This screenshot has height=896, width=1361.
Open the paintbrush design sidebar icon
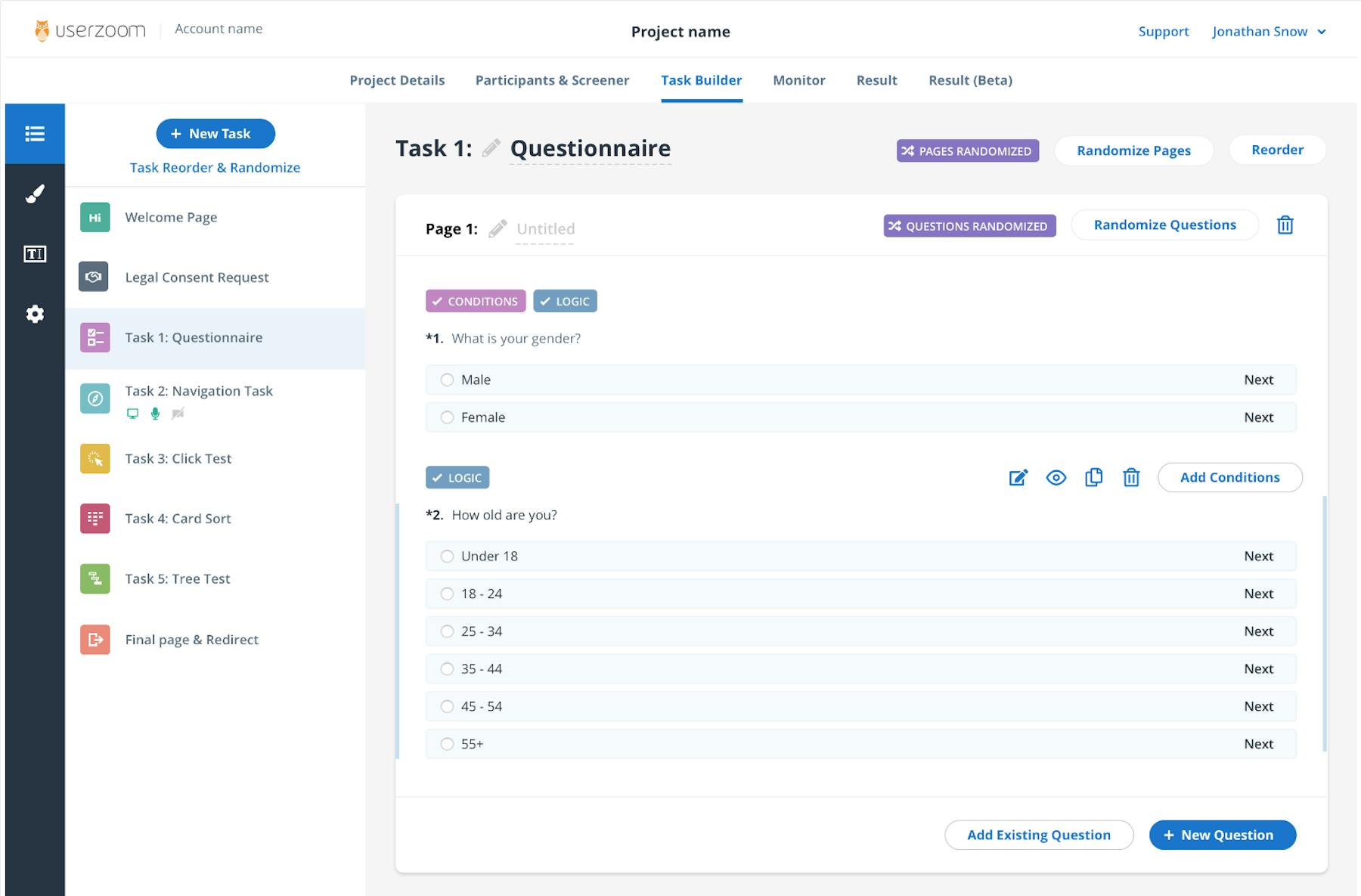(x=35, y=194)
